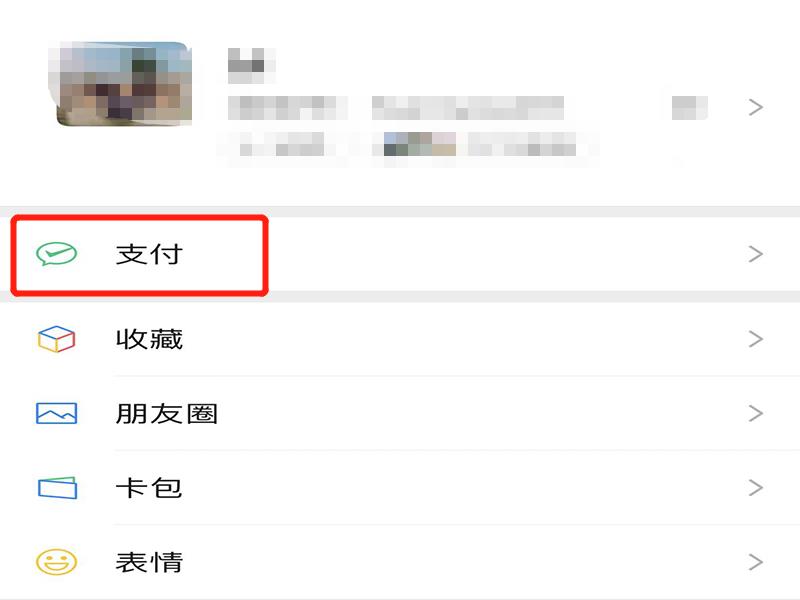Expand the 表情 row chevron arrow
Screen dimensions: 800x600
756,562
